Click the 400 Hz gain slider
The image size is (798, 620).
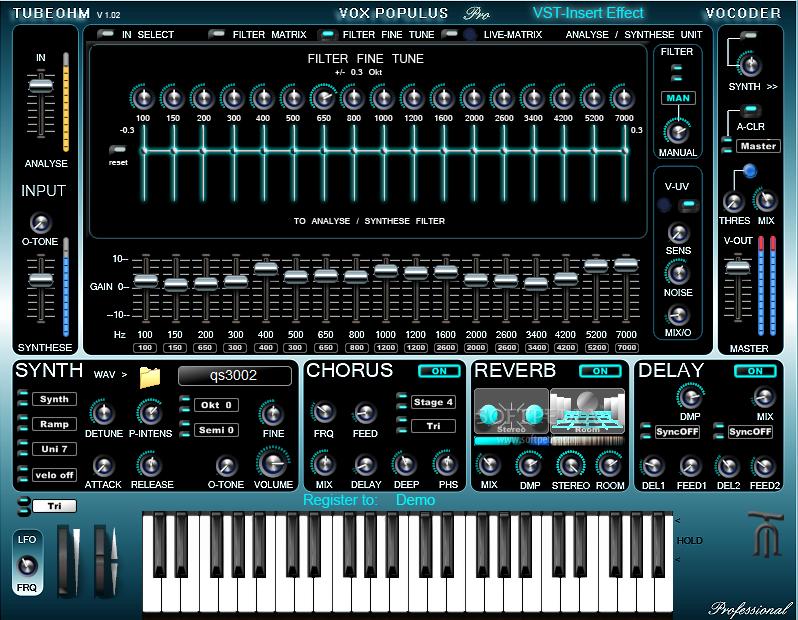coord(266,268)
